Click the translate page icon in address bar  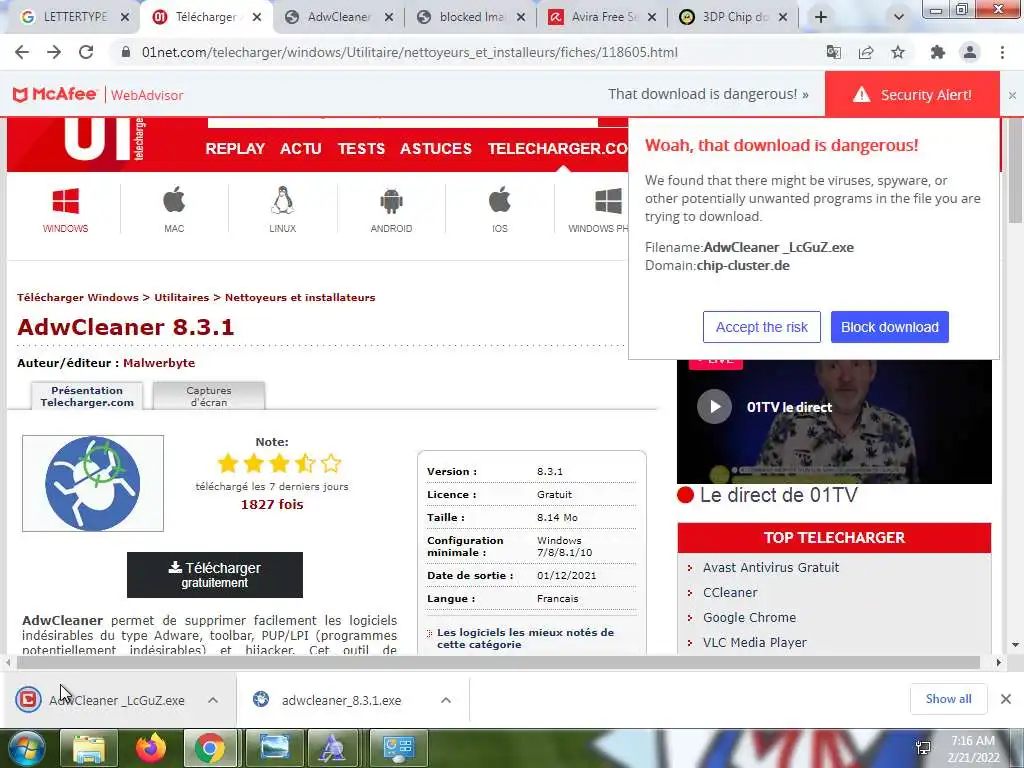click(834, 52)
